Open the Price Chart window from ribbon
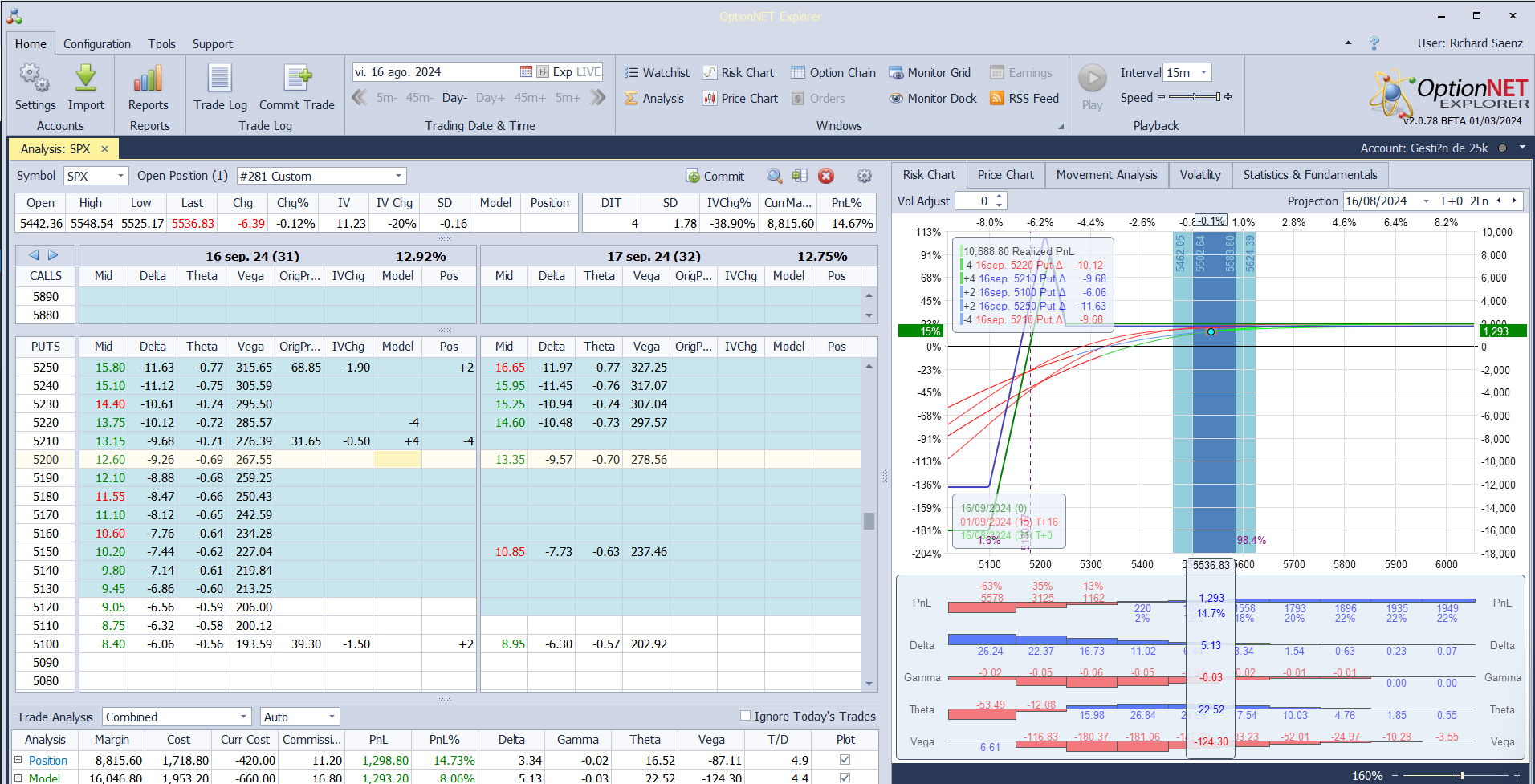1535x784 pixels. point(740,99)
